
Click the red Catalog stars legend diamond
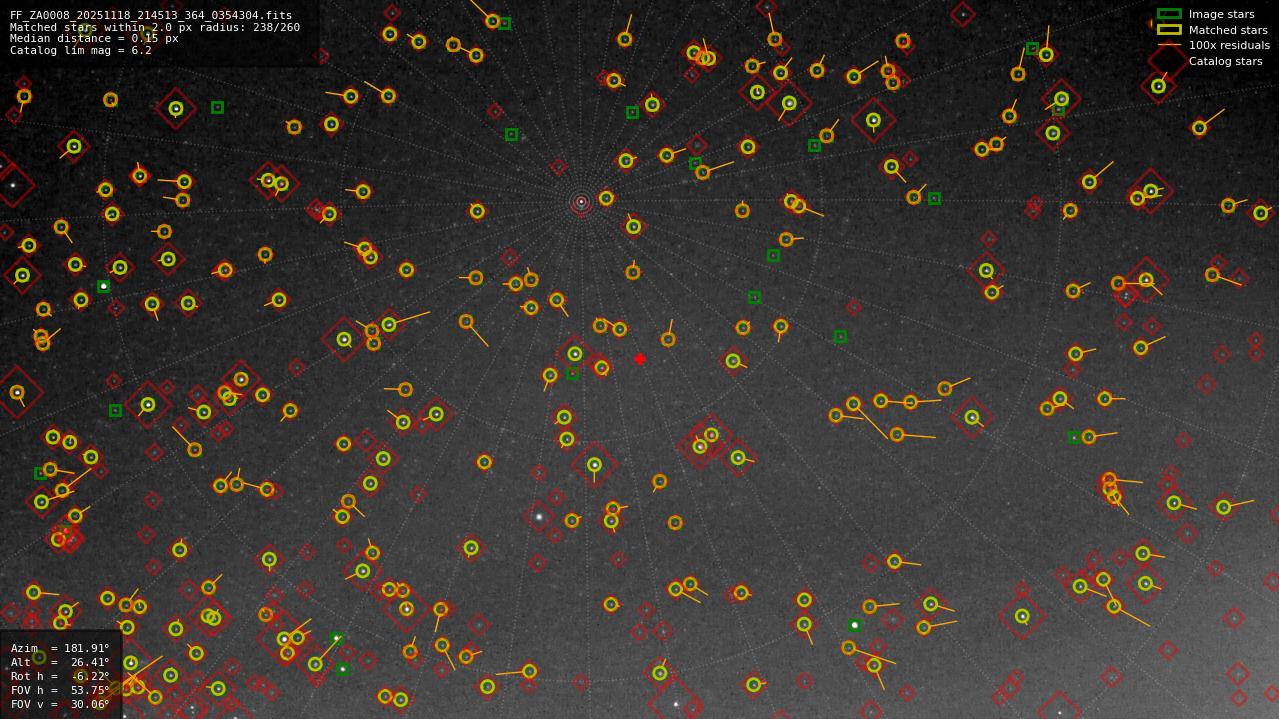tap(1169, 61)
